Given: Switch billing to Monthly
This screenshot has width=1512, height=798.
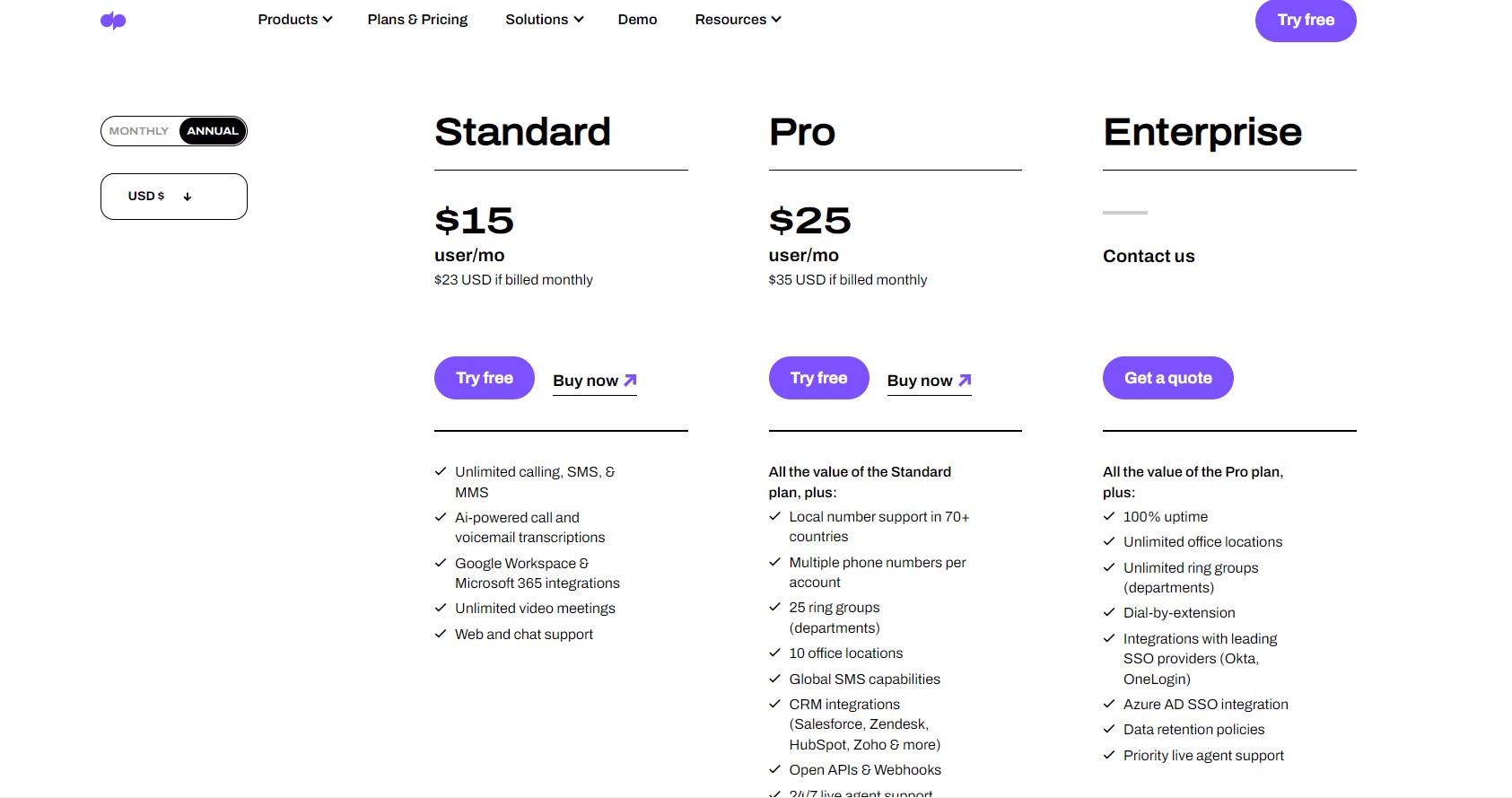Looking at the screenshot, I should coord(139,130).
